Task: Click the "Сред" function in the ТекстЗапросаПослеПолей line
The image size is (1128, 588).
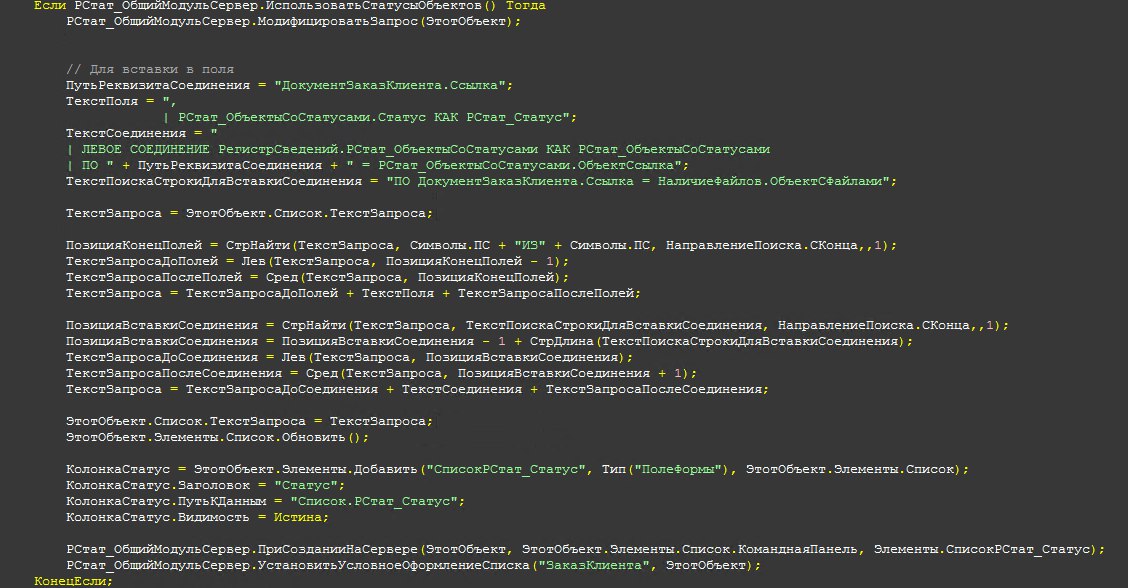Action: (281, 277)
